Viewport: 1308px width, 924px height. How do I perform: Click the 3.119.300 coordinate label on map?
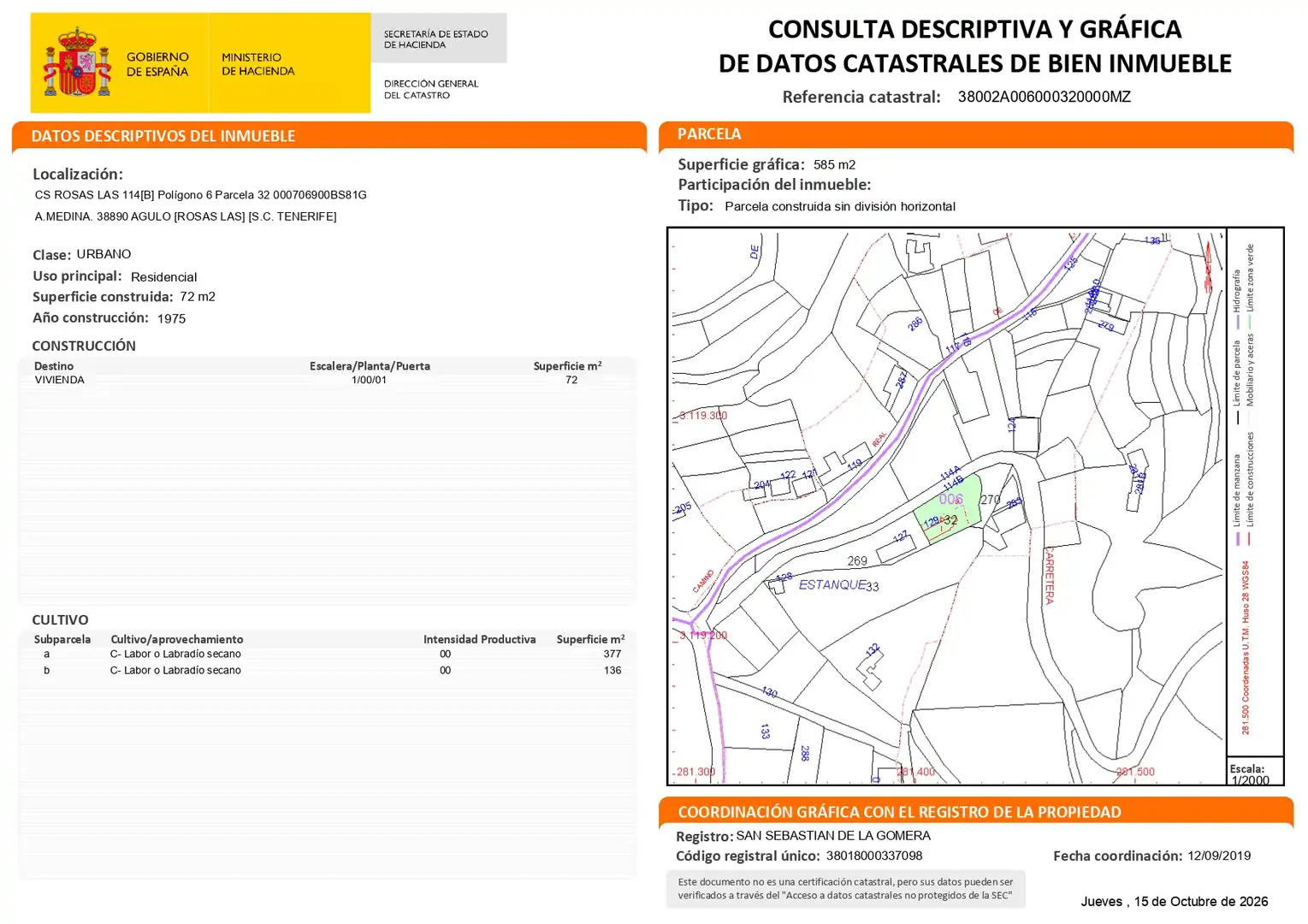click(703, 416)
